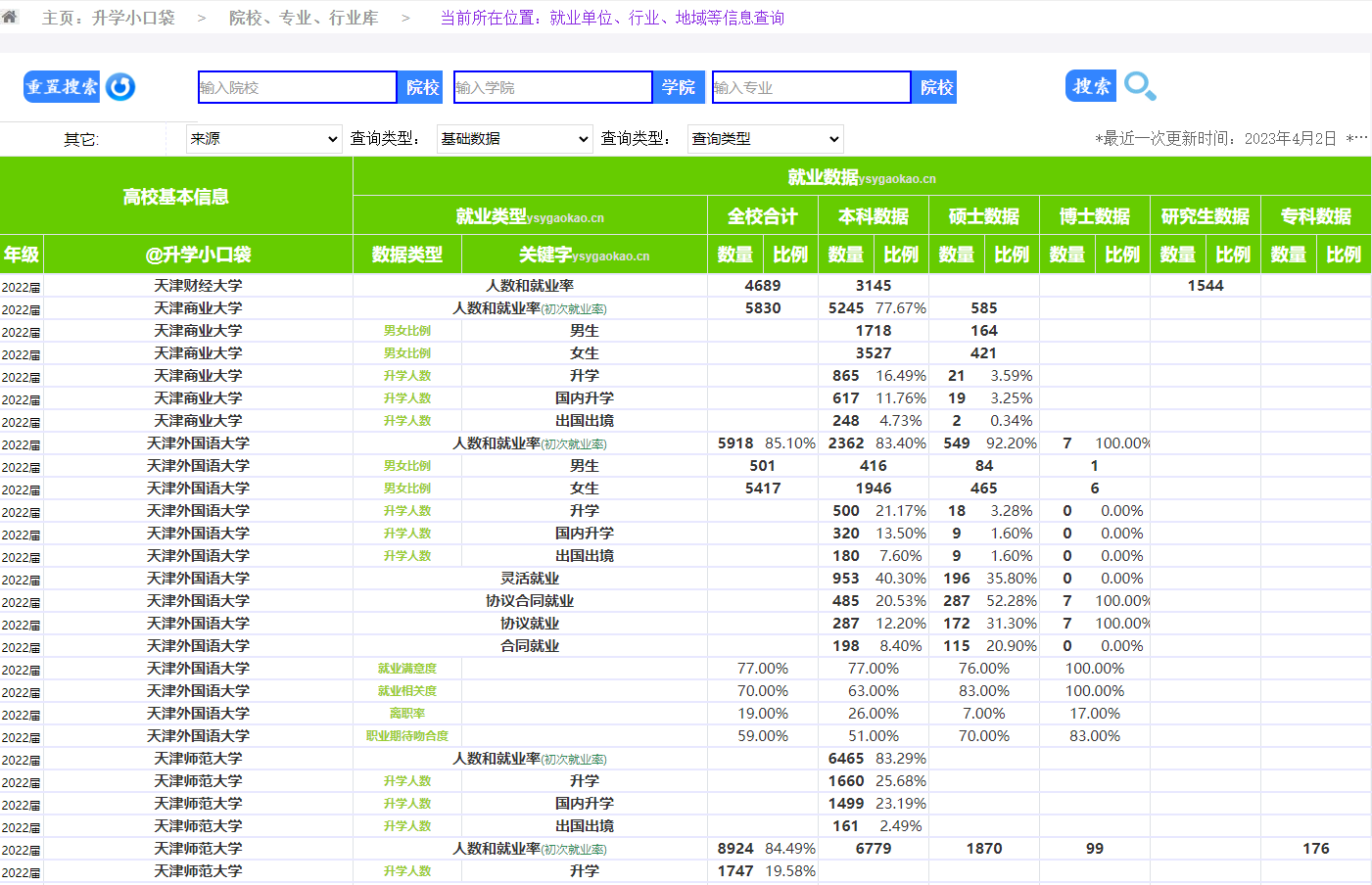Open the 来源 dropdown
Viewport: 1372px width, 885px height.
tap(264, 139)
